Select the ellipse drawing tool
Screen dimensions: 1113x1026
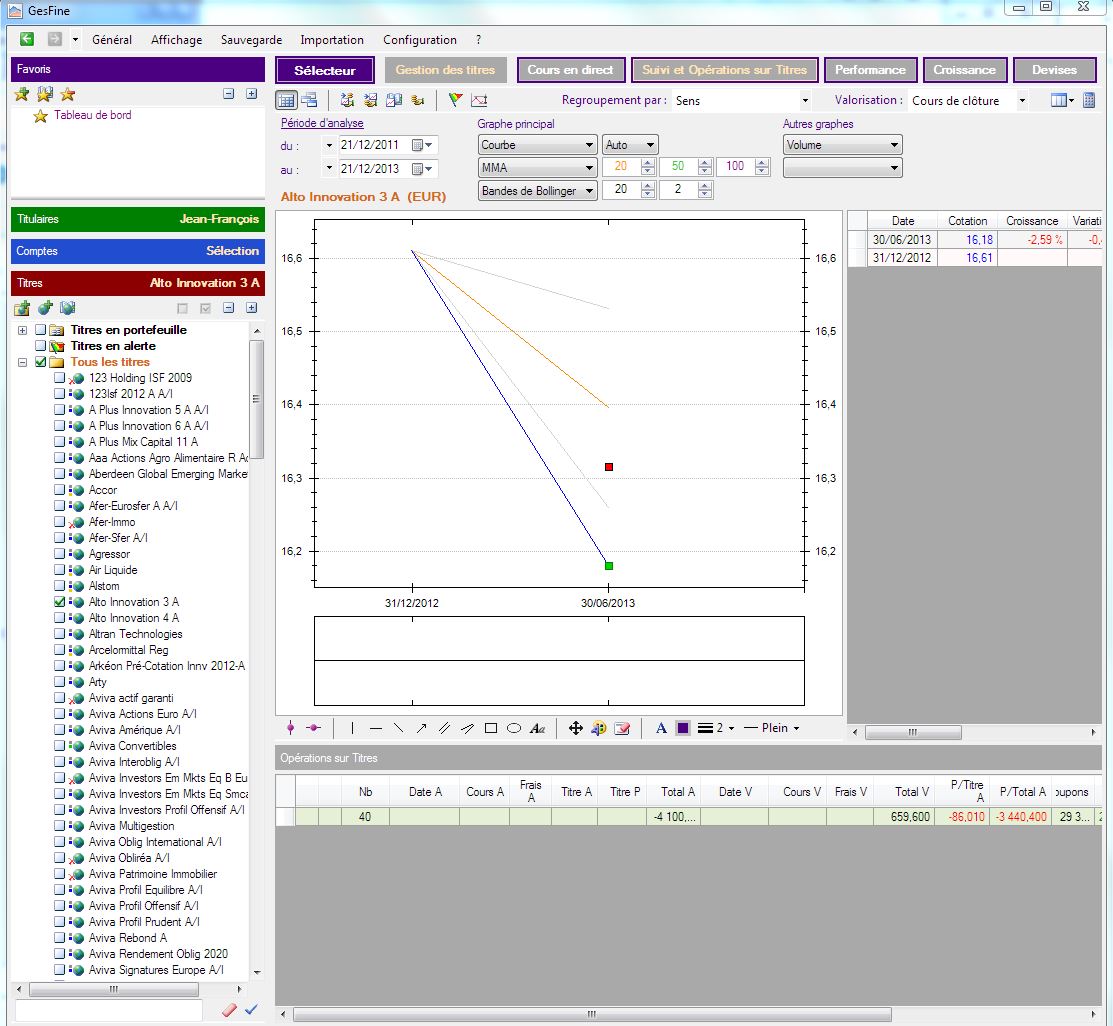514,729
